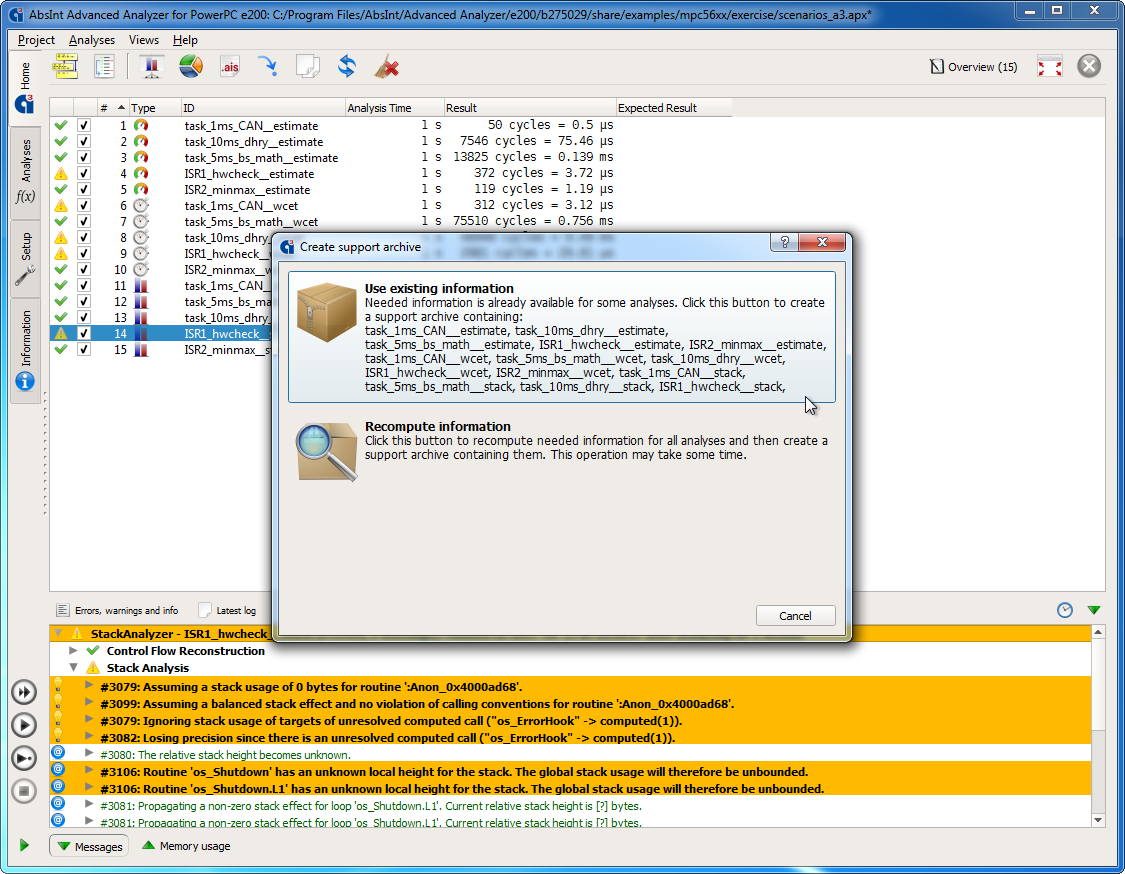Click the small green play arrow at bottom left
The height and width of the screenshot is (874, 1125).
coord(24,845)
